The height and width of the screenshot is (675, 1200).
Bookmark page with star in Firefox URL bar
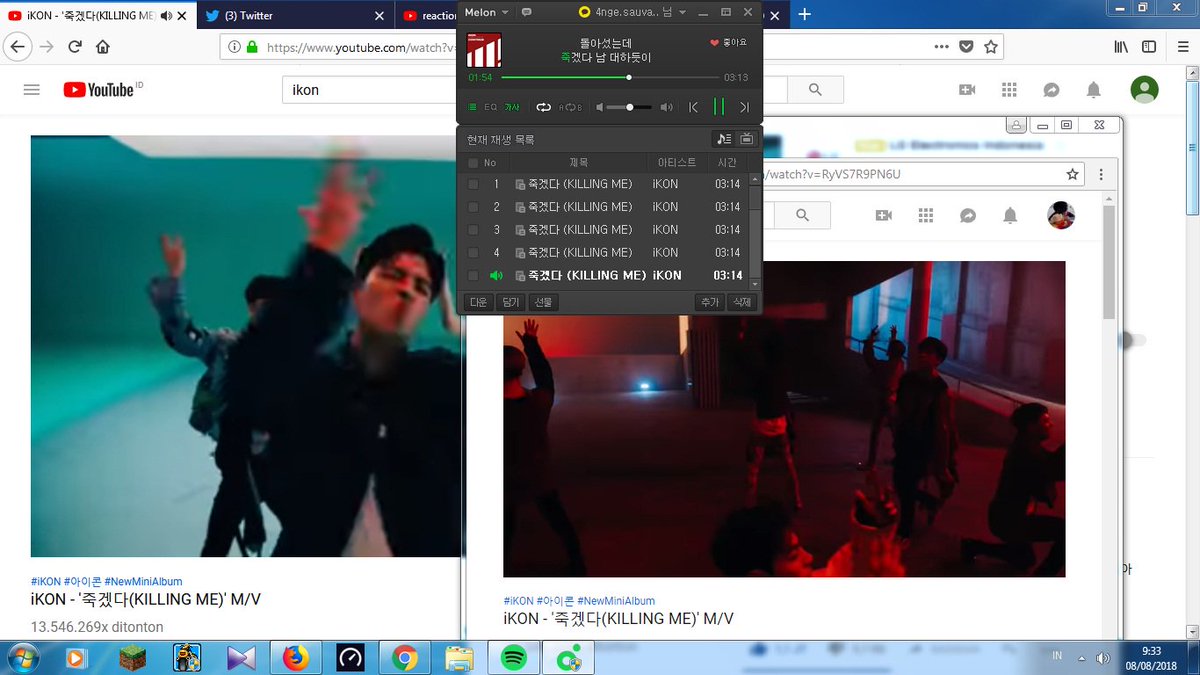pos(991,47)
